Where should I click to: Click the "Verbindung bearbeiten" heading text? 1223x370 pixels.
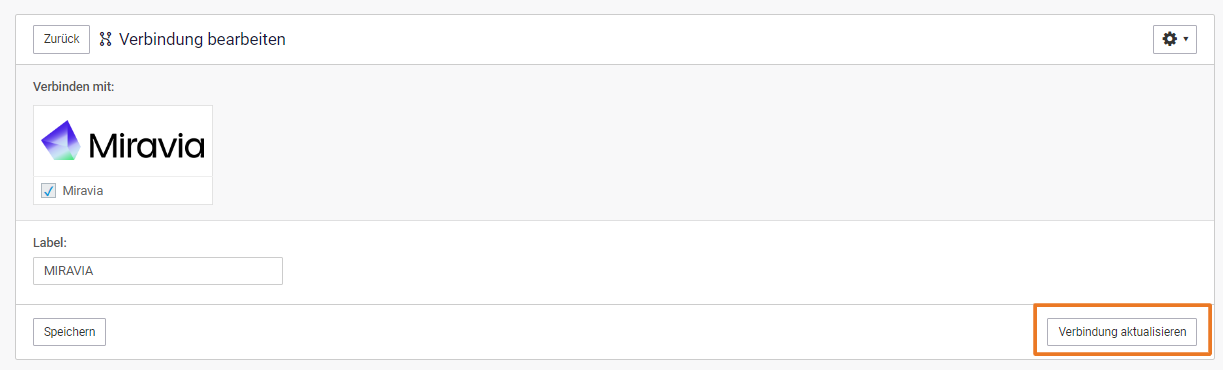pos(202,40)
